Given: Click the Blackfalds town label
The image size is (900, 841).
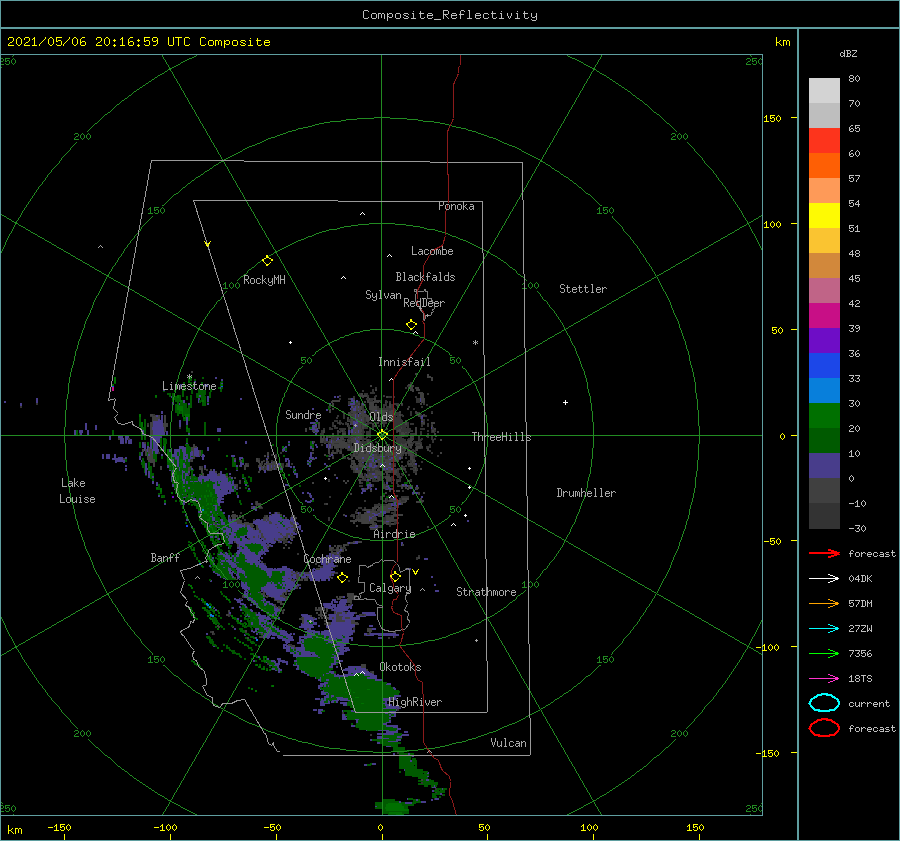Looking at the screenshot, I should [x=425, y=277].
